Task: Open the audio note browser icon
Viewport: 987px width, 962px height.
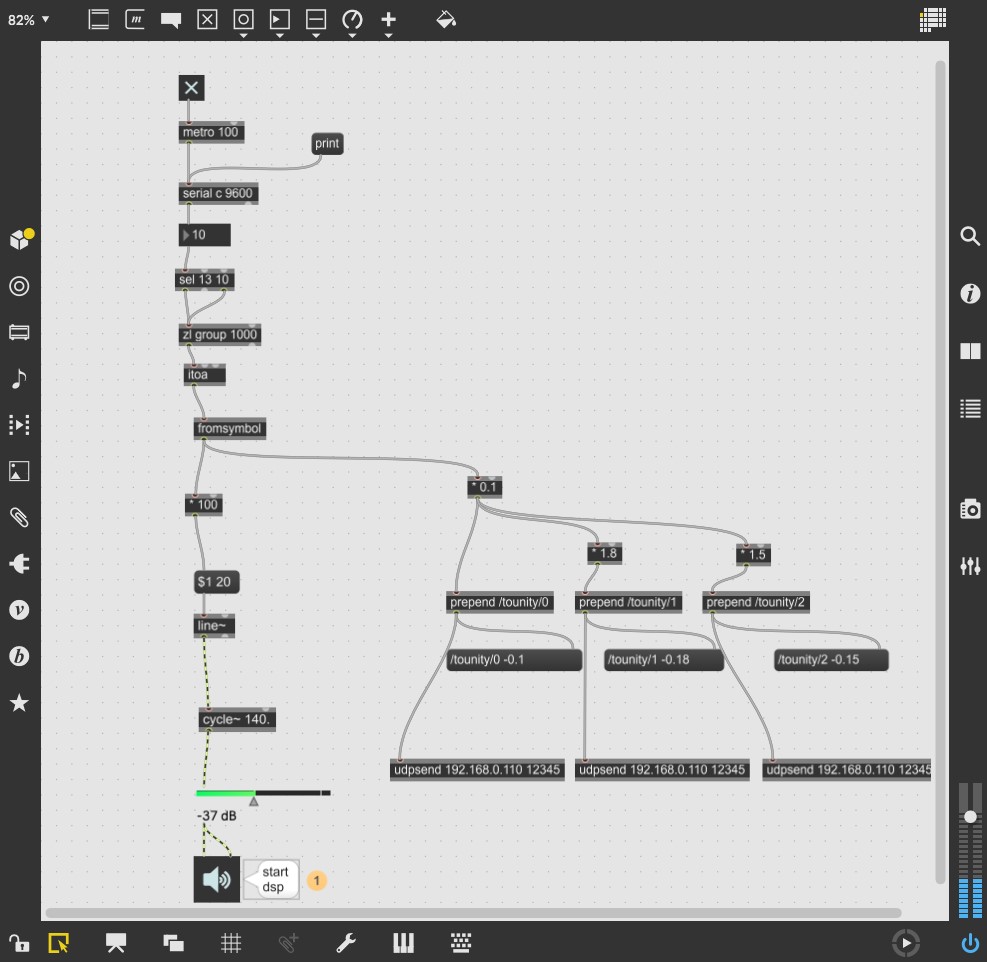Action: coord(19,379)
